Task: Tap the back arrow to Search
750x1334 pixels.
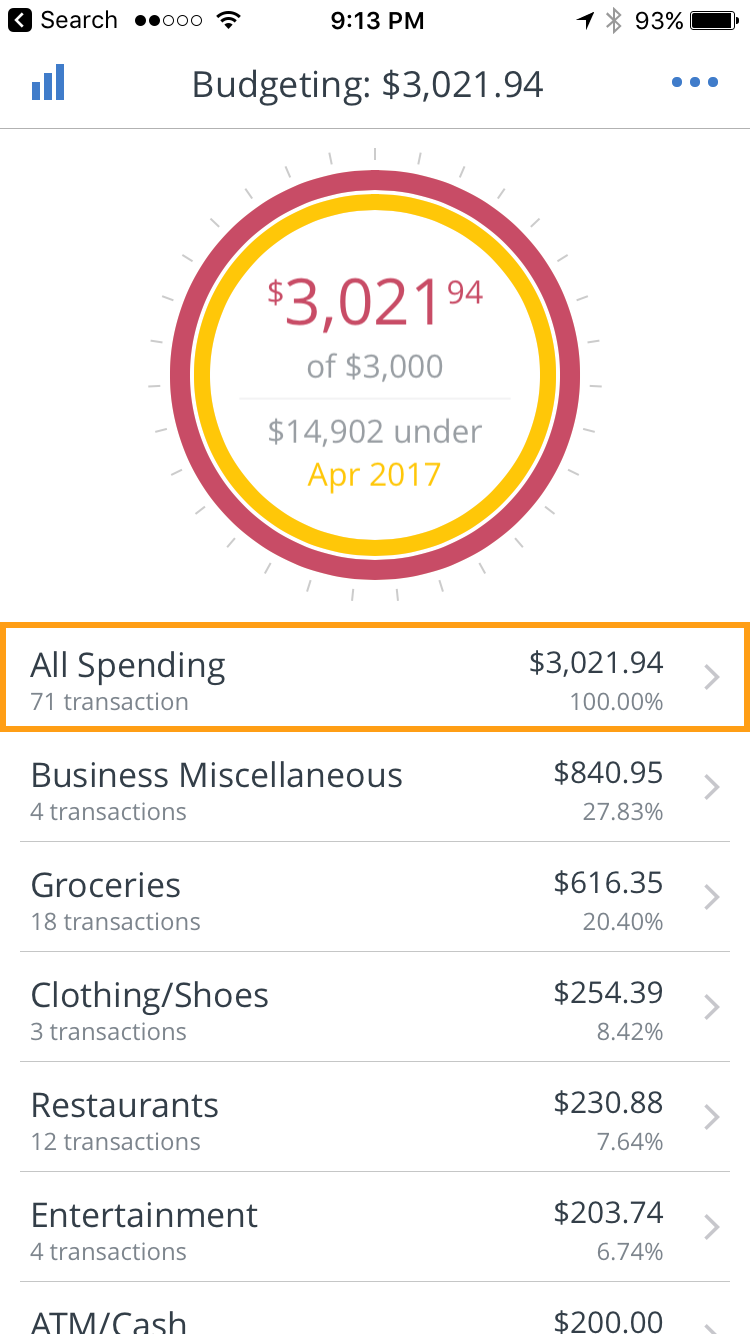Action: (19, 20)
